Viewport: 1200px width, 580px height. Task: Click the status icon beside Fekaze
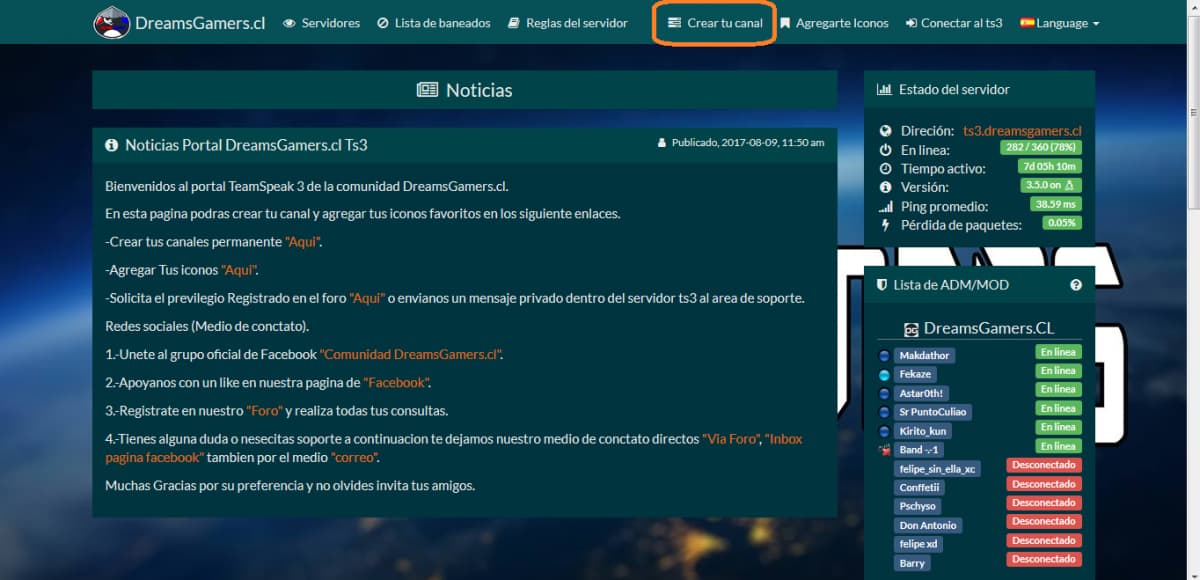[884, 374]
